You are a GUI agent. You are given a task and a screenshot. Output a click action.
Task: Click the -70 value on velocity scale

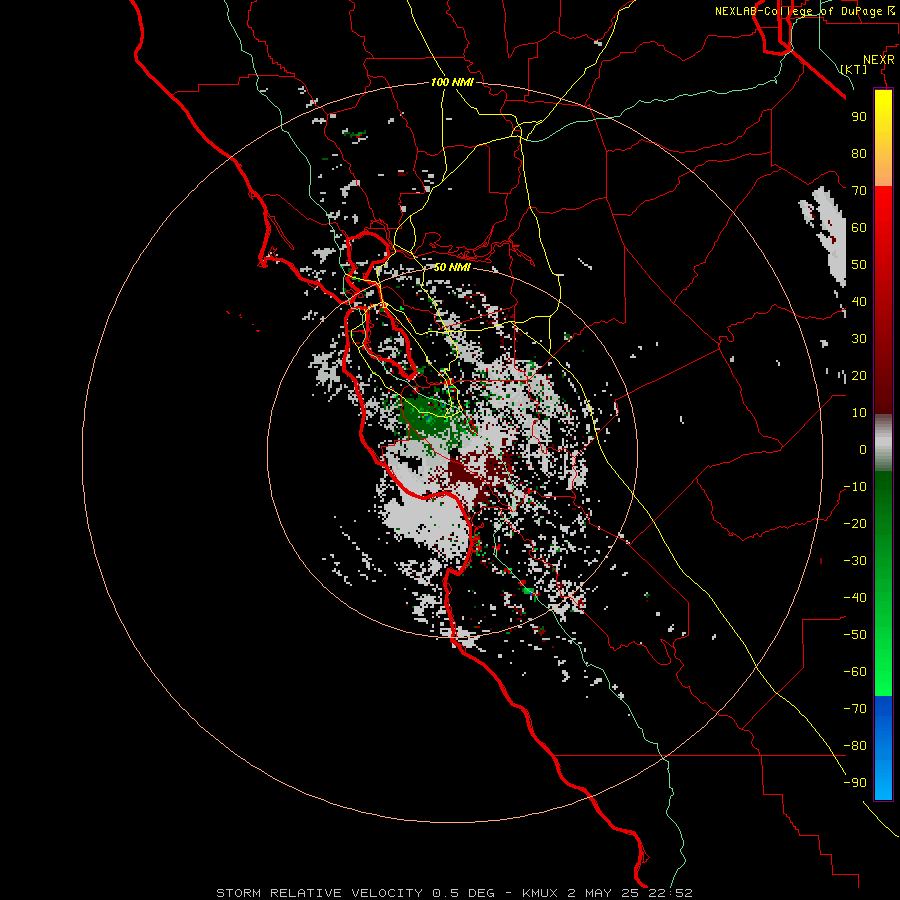[x=855, y=709]
